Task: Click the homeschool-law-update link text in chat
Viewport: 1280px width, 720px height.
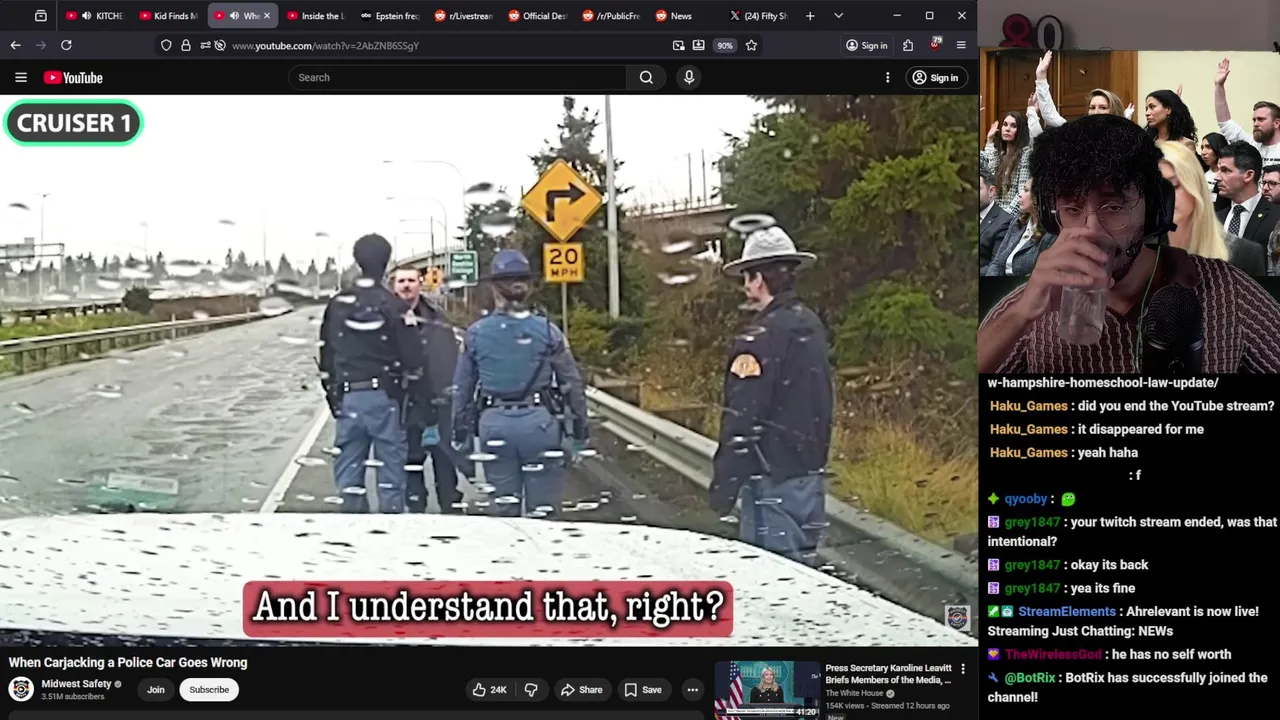Action: point(1103,383)
